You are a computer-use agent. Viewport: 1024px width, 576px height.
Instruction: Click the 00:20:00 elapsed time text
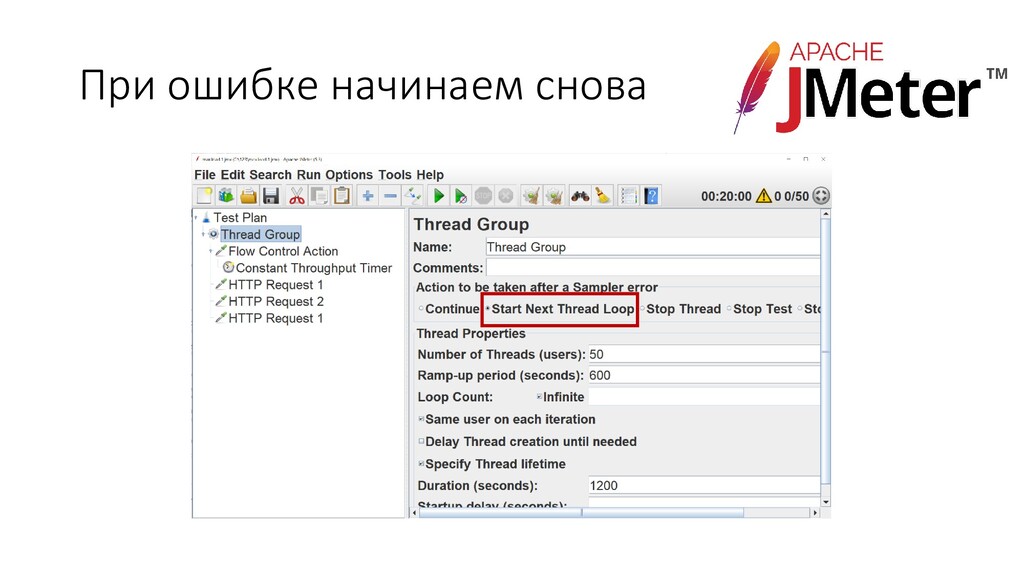coord(726,196)
